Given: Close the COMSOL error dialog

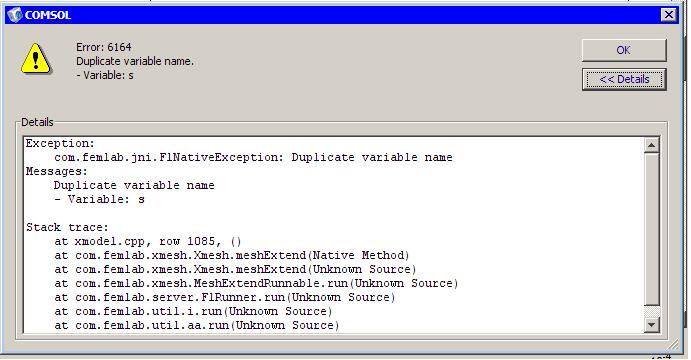Looking at the screenshot, I should (669, 15).
